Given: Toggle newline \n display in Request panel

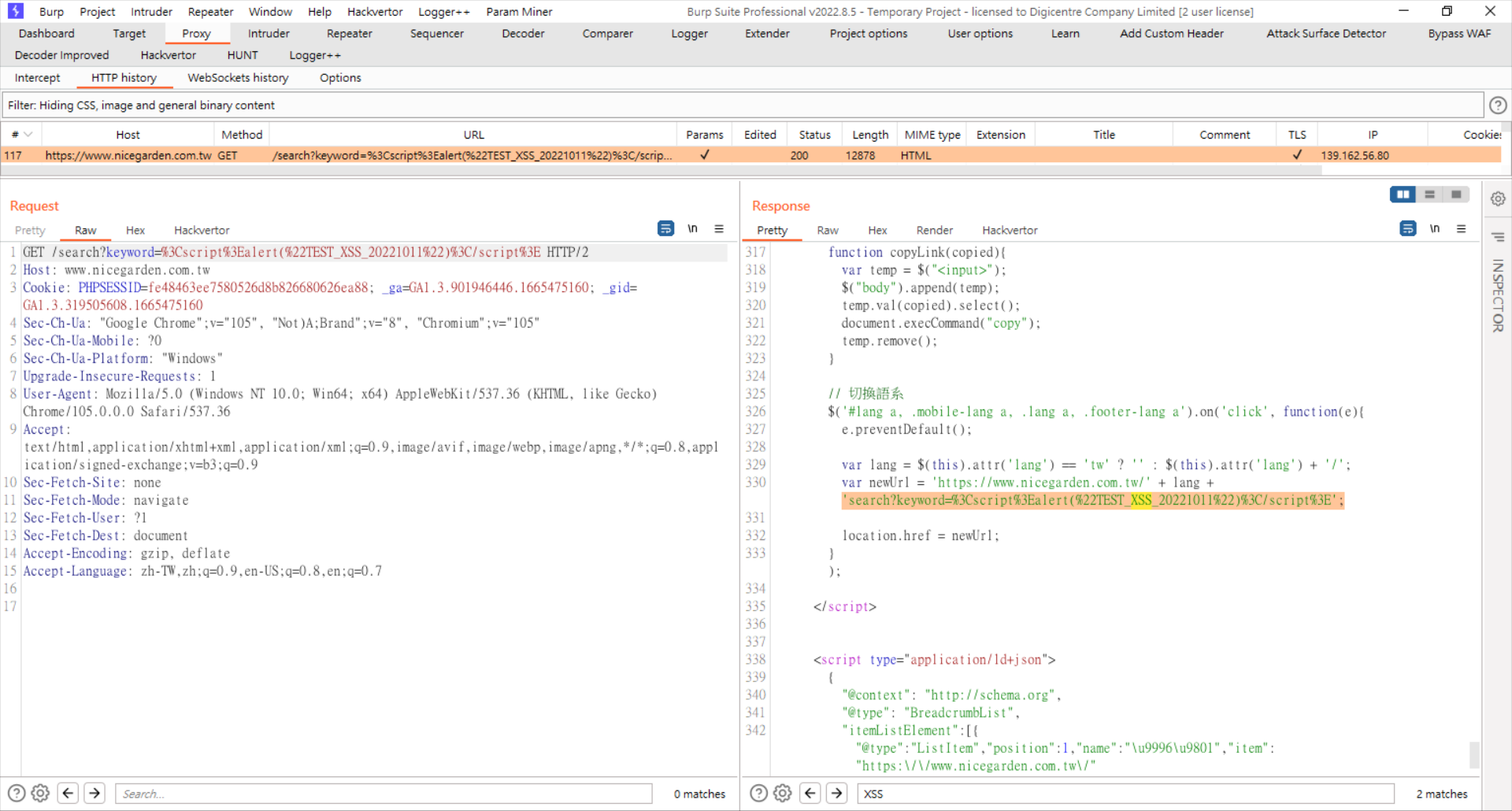Looking at the screenshot, I should point(692,228).
